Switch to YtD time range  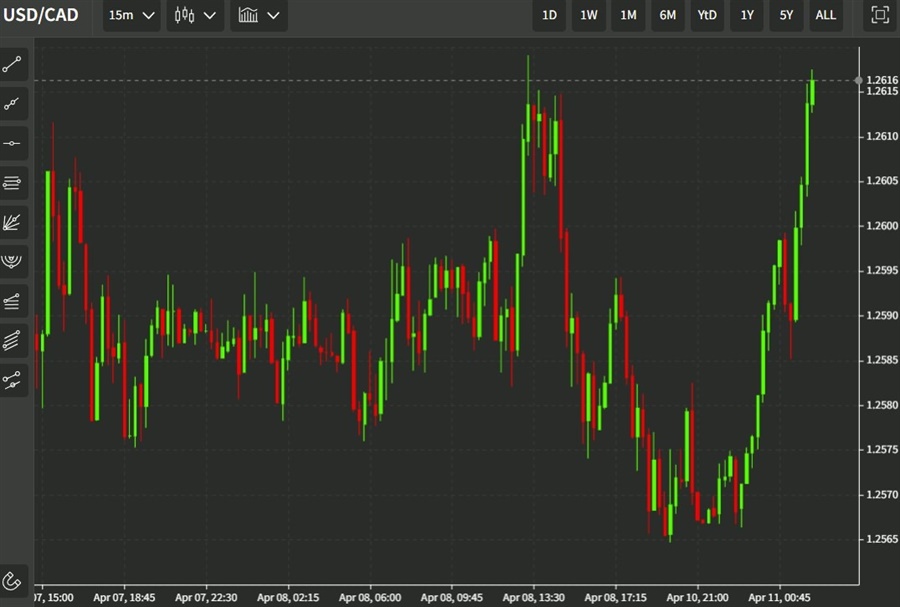[x=707, y=15]
